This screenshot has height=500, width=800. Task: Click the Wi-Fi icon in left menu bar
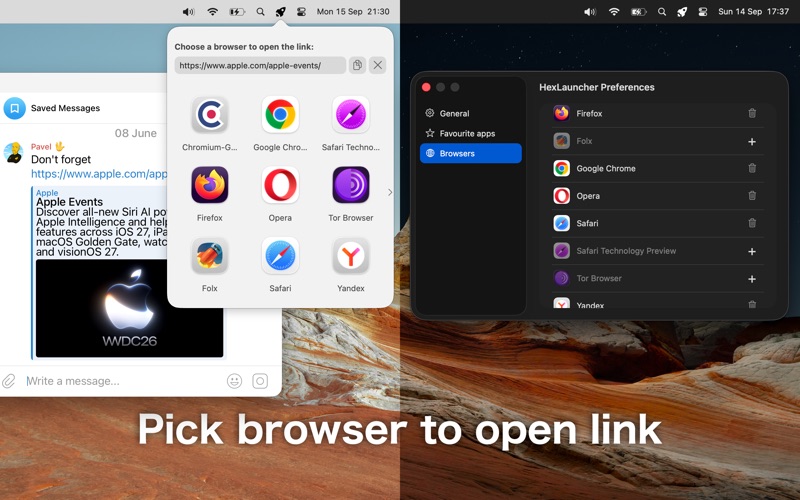point(213,11)
